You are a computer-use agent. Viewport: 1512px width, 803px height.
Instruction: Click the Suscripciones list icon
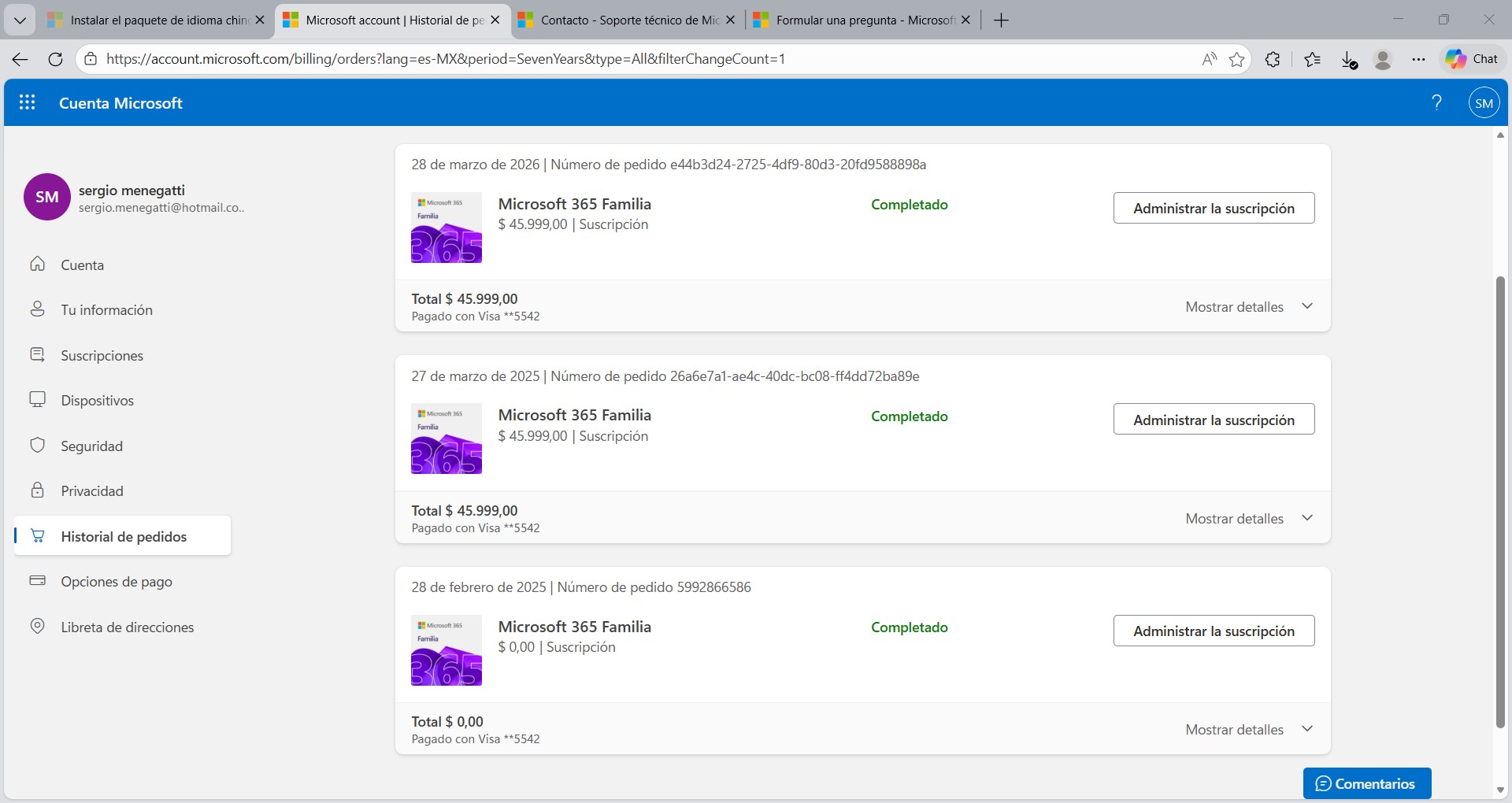(37, 354)
